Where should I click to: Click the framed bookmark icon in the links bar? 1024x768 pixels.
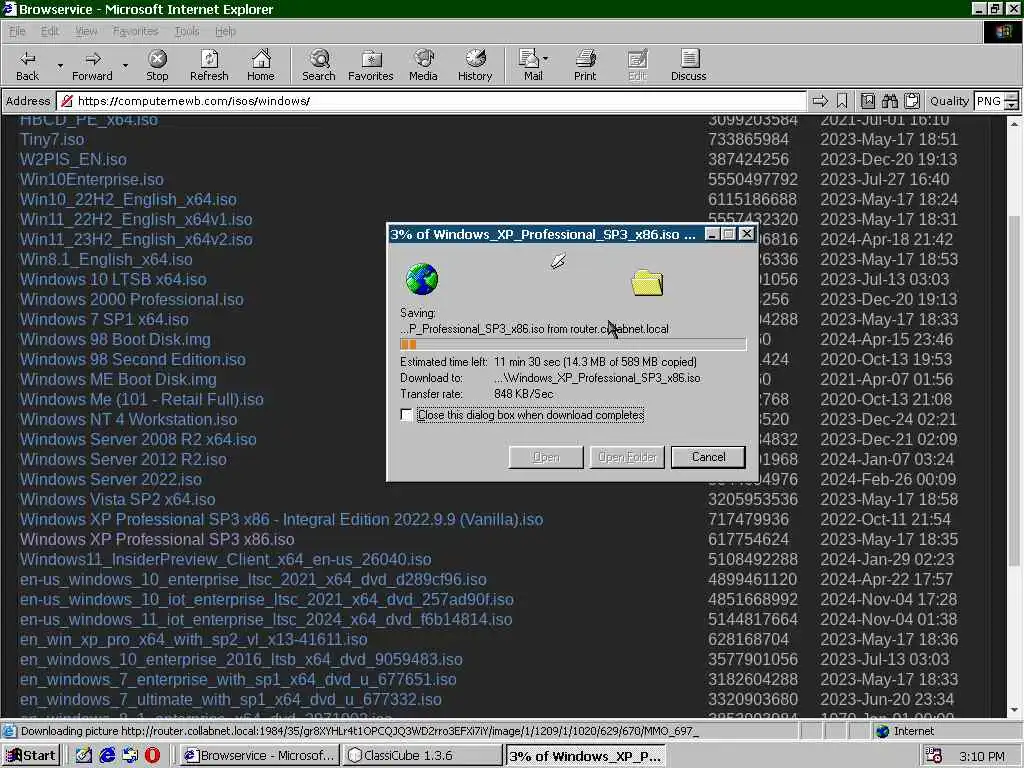(867, 101)
